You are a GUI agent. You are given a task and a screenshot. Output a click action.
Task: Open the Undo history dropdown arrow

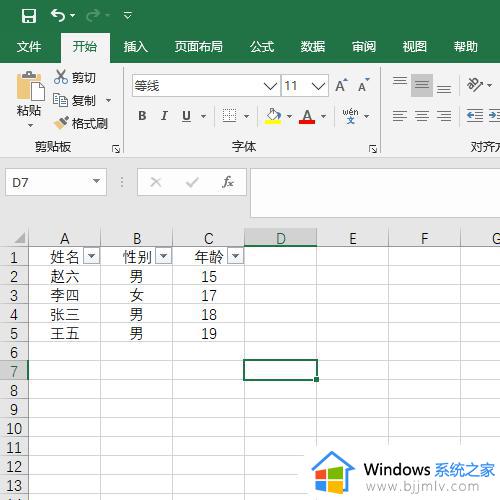(73, 16)
